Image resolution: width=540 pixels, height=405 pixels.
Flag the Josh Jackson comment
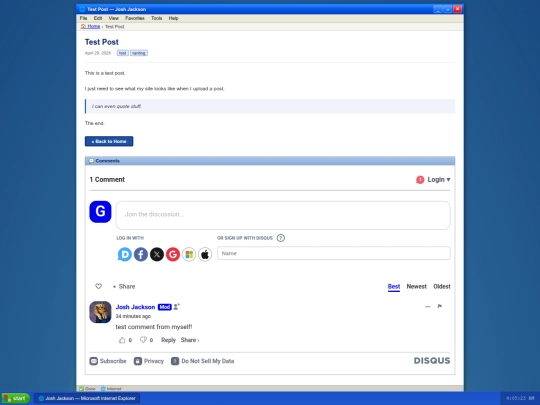tap(440, 306)
